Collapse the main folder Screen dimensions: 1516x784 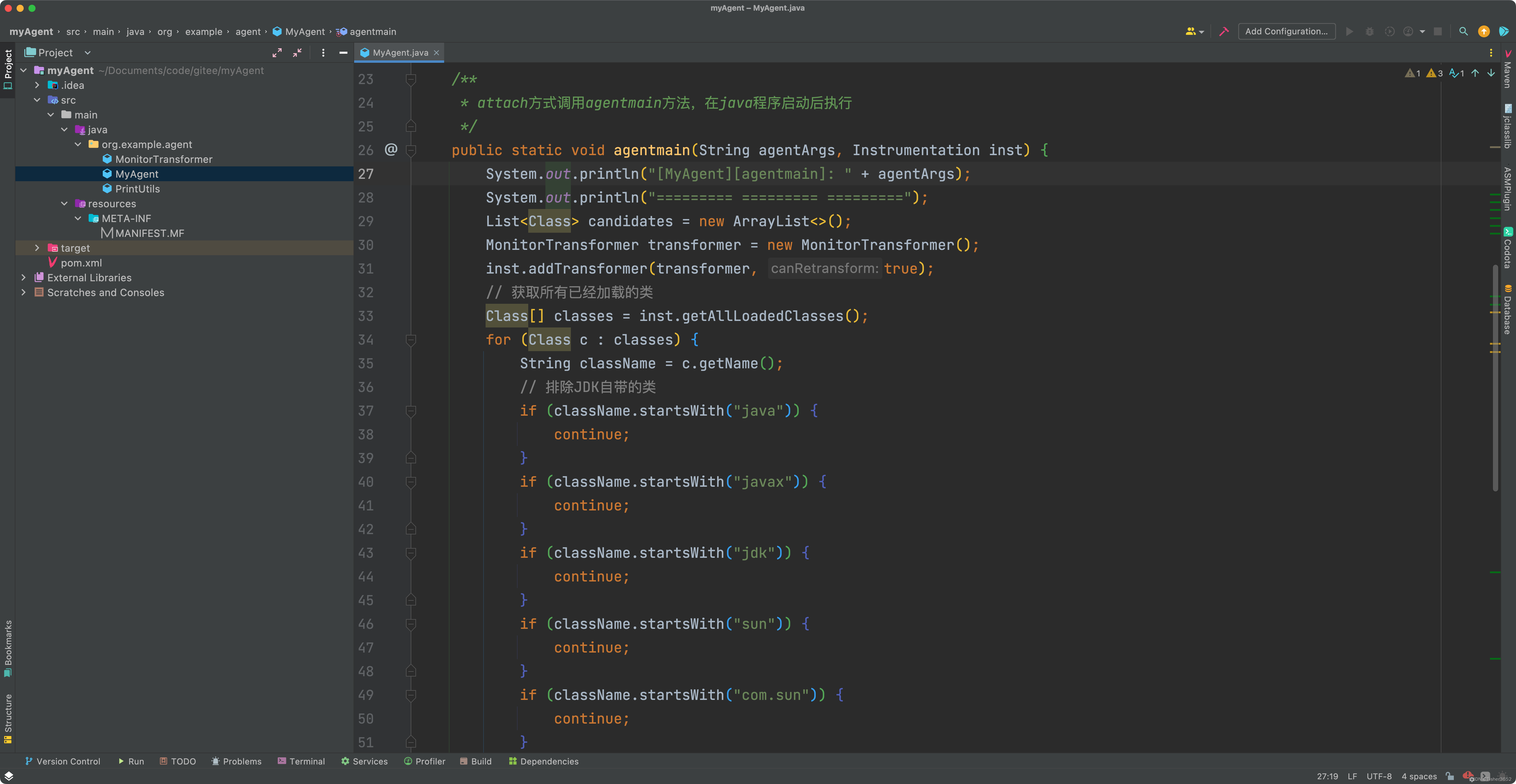pos(51,115)
